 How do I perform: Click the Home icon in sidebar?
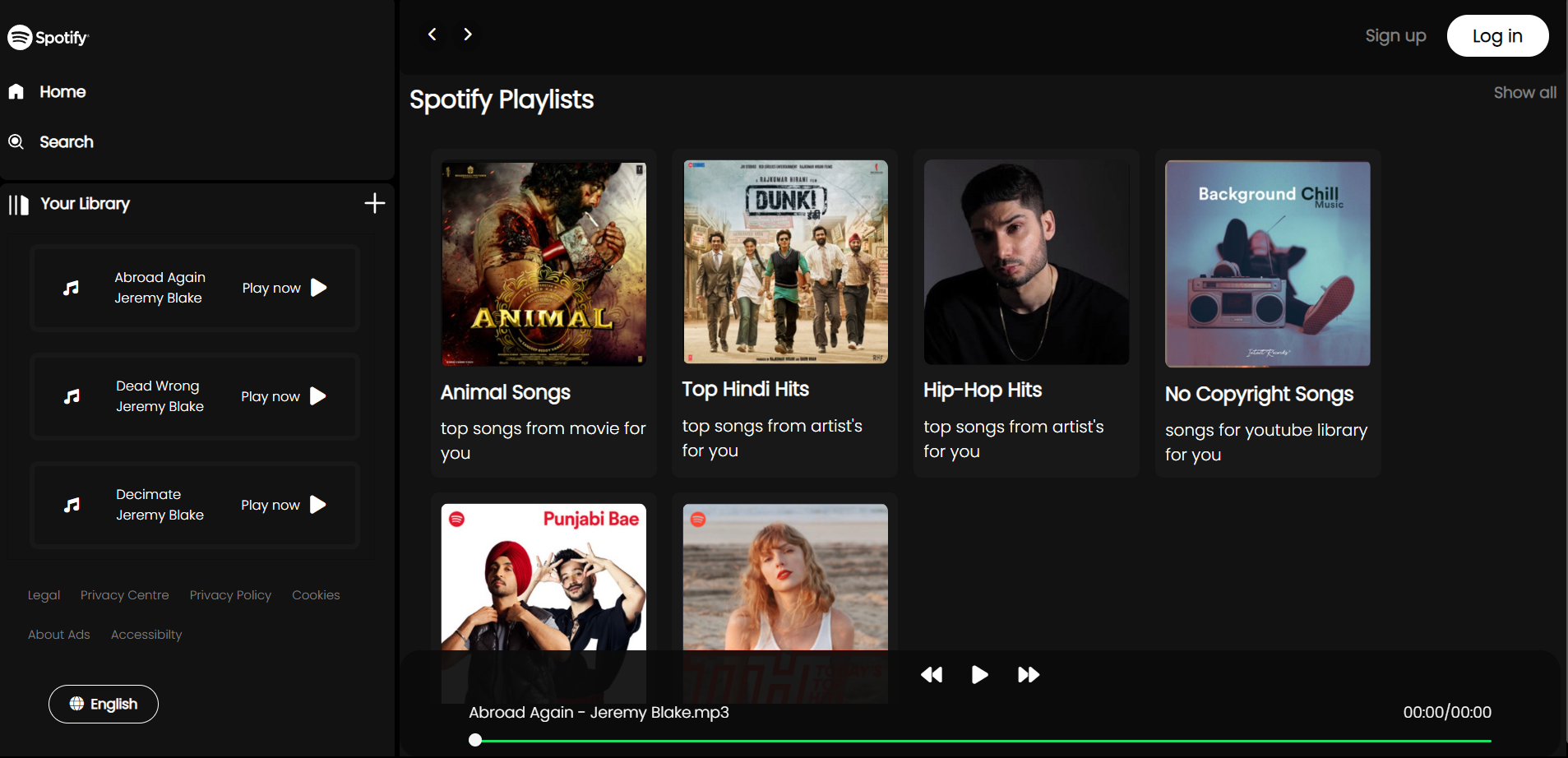16,91
